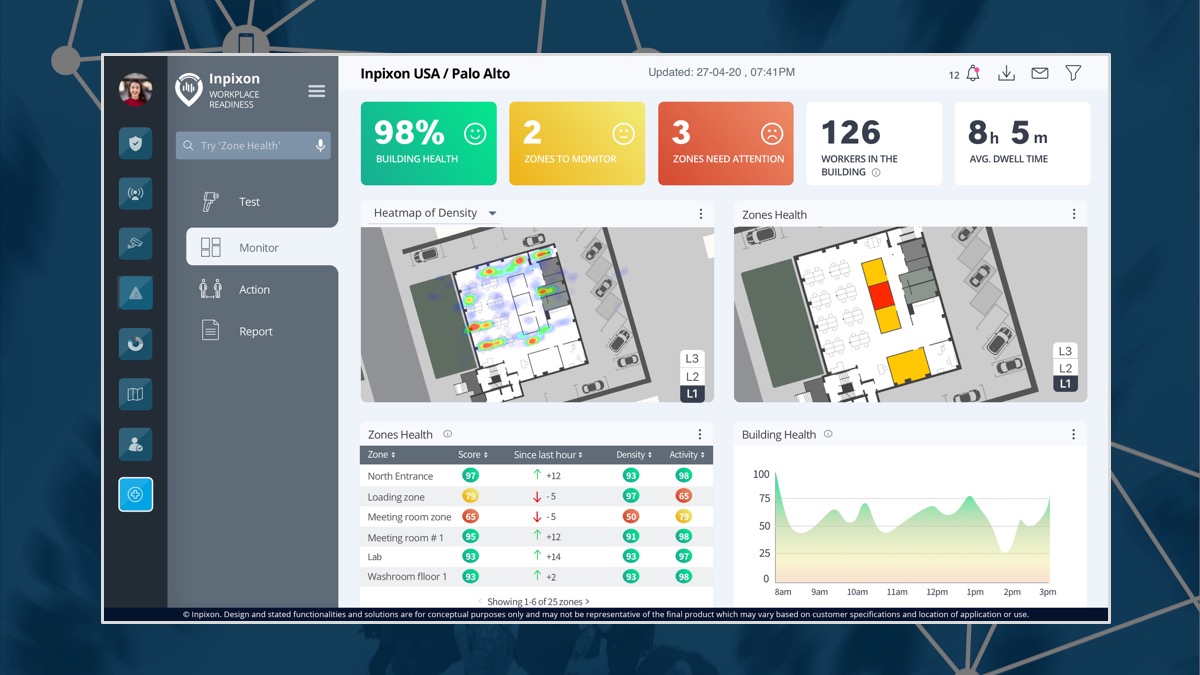Click the warning triangle alerts sidebar icon
Image resolution: width=1200 pixels, height=675 pixels.
click(135, 293)
